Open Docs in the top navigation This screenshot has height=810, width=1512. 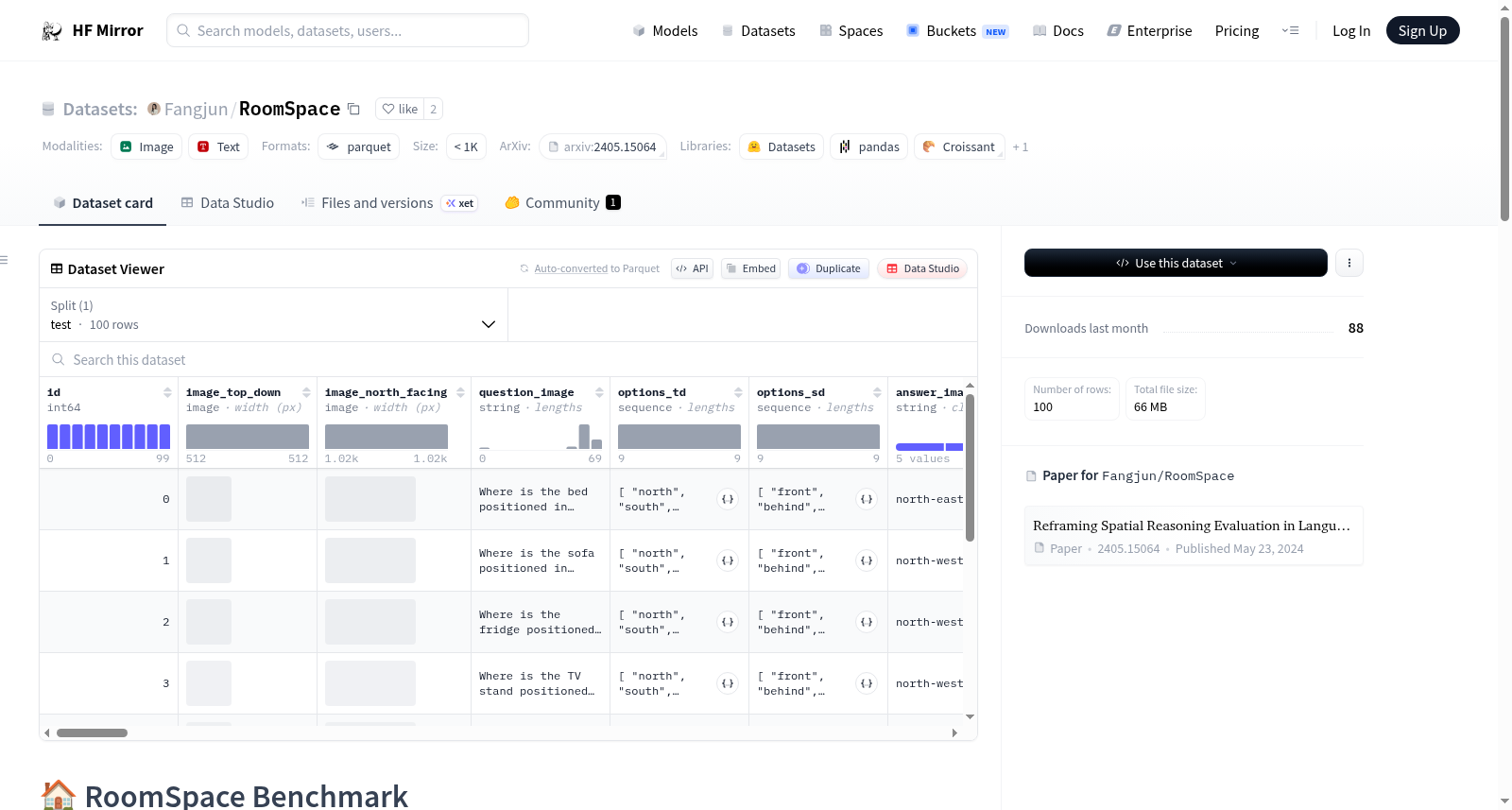1058,30
